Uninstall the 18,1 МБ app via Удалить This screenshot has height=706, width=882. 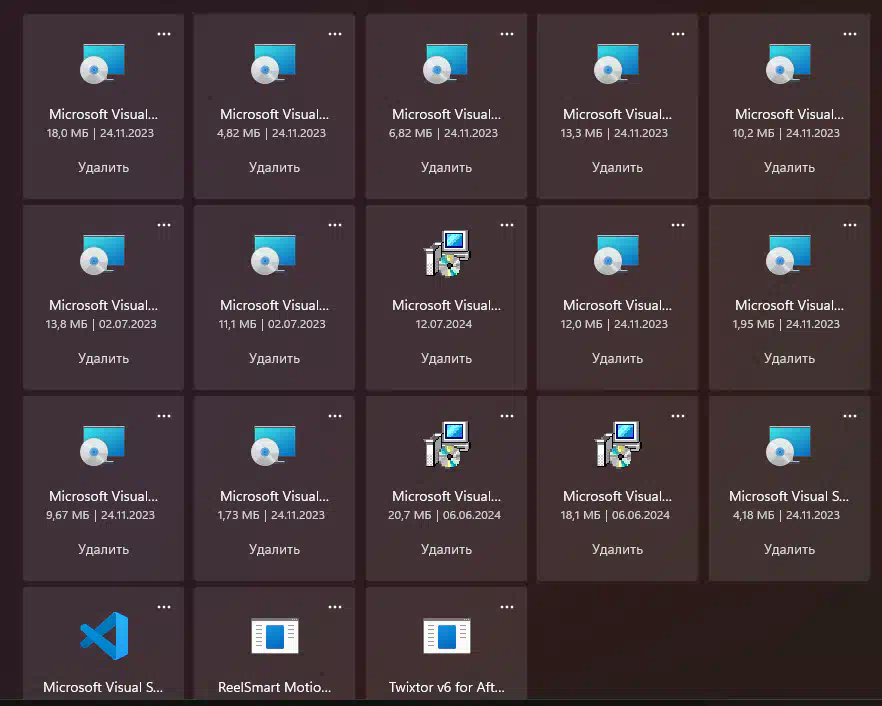point(618,550)
